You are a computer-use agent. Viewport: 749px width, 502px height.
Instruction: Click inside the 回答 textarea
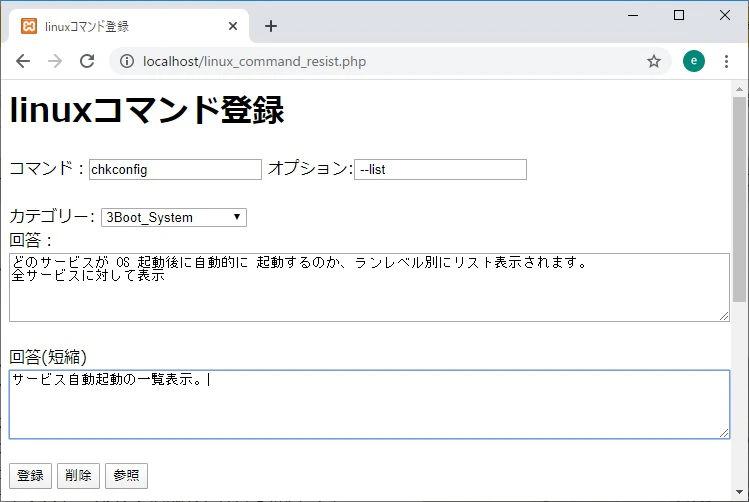pos(369,288)
